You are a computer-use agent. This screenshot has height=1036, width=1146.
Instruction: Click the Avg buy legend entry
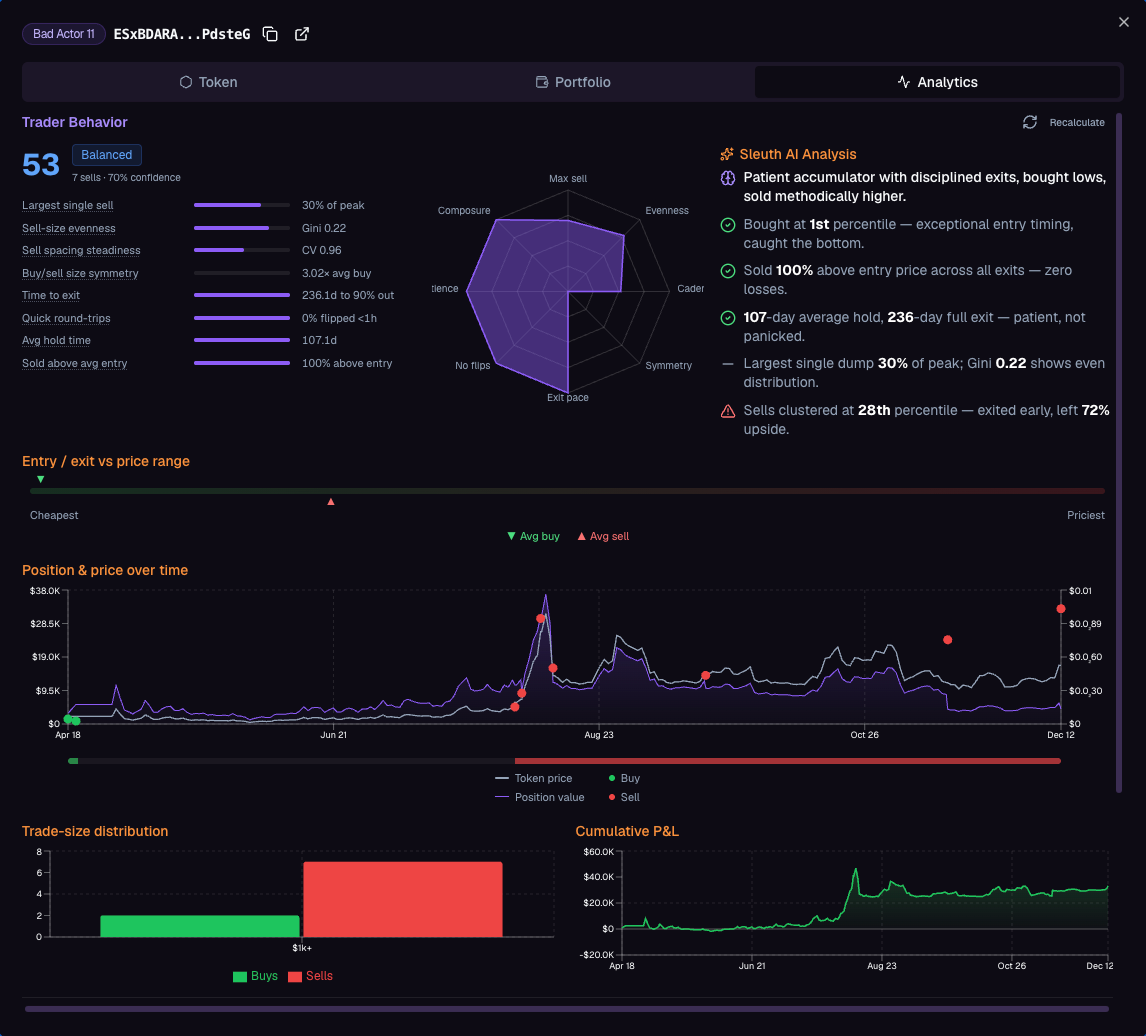[534, 536]
